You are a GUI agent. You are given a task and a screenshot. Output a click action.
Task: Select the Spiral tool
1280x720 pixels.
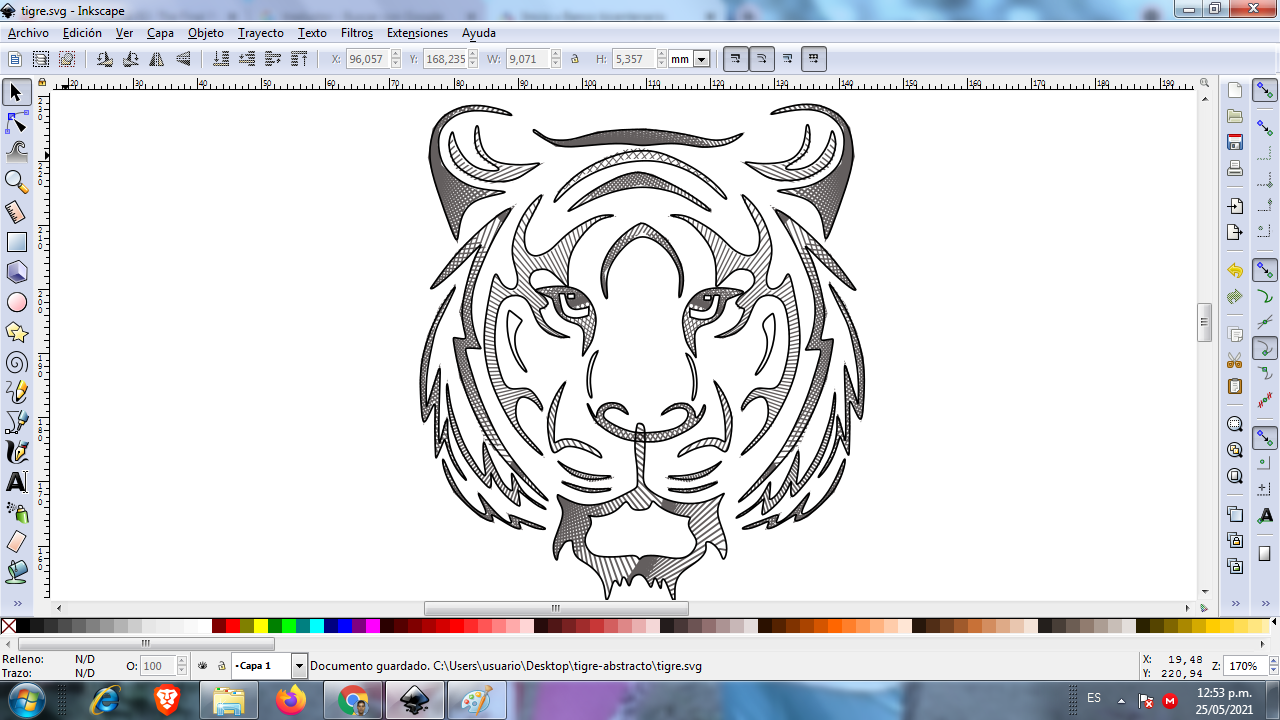pyautogui.click(x=16, y=362)
